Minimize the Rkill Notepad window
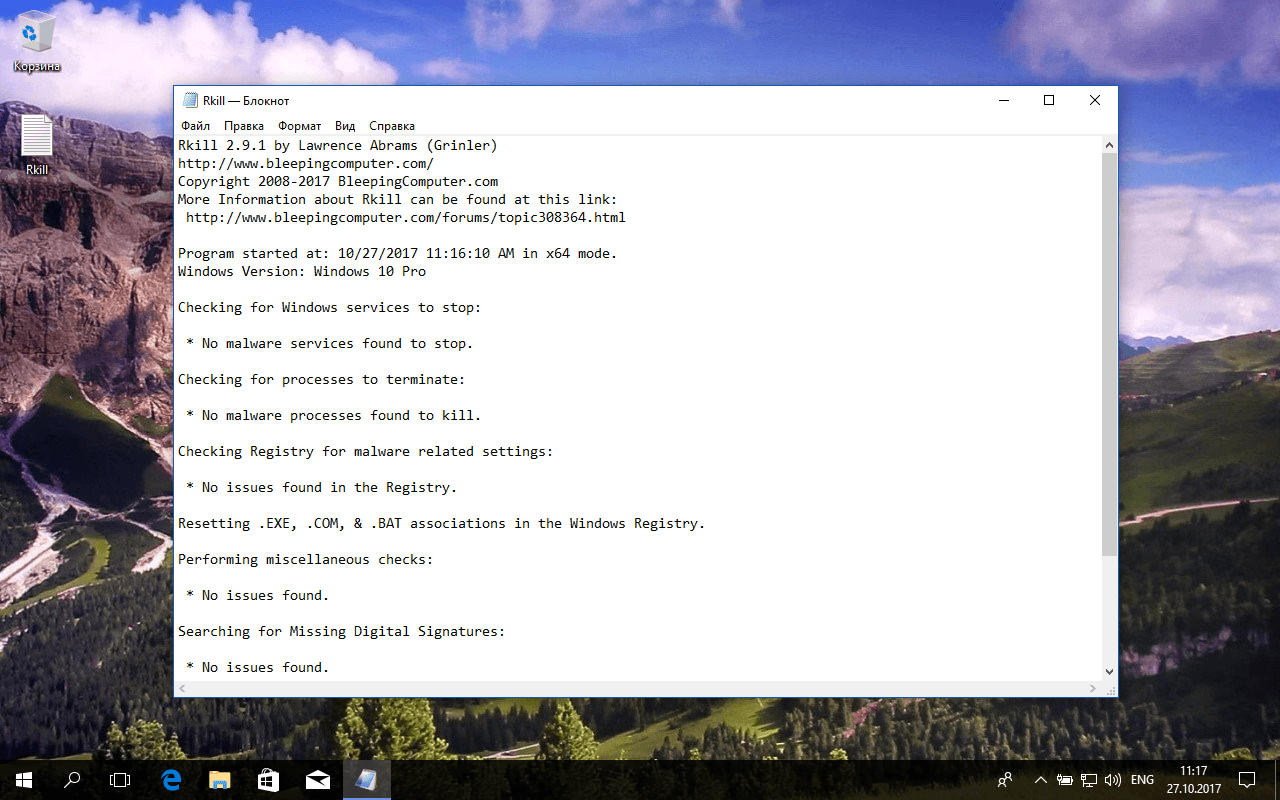 tap(1003, 100)
